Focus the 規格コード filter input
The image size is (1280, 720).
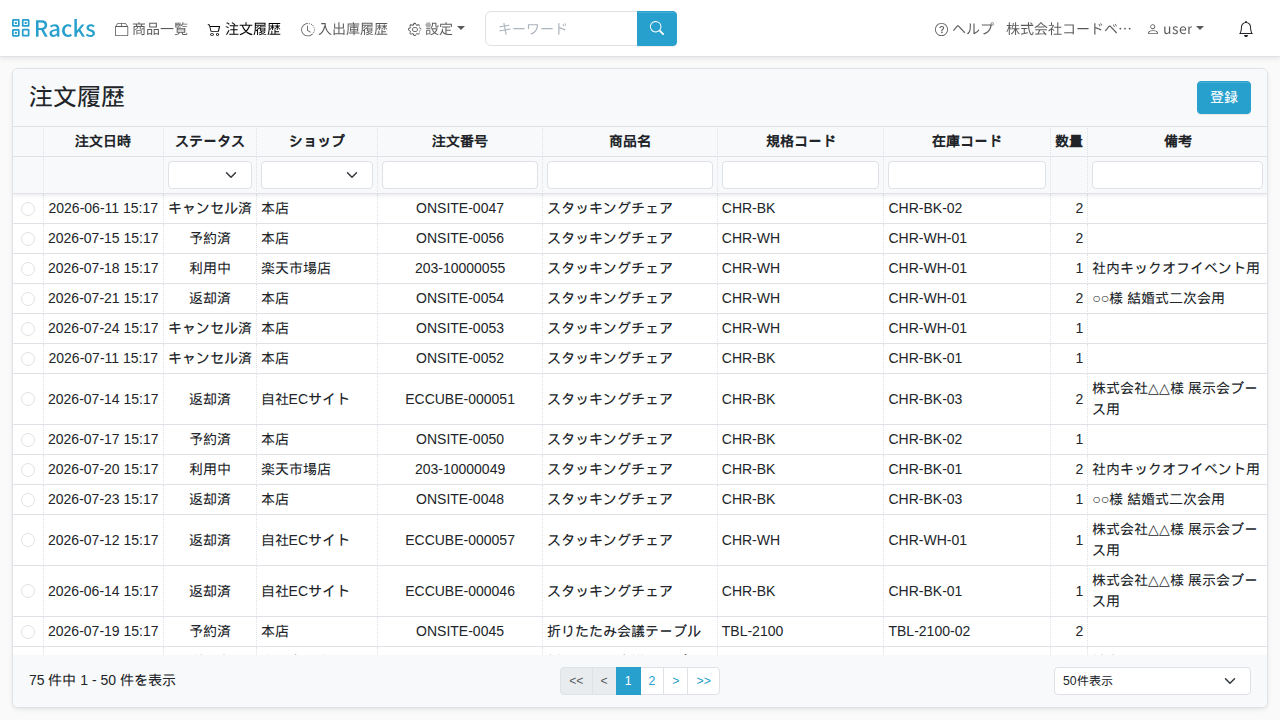pos(800,175)
